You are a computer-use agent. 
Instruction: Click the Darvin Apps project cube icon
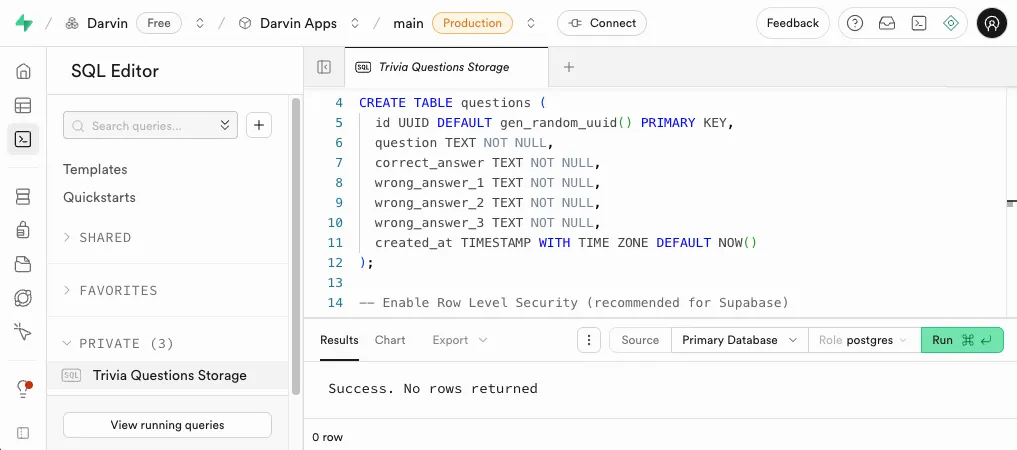[x=245, y=23]
